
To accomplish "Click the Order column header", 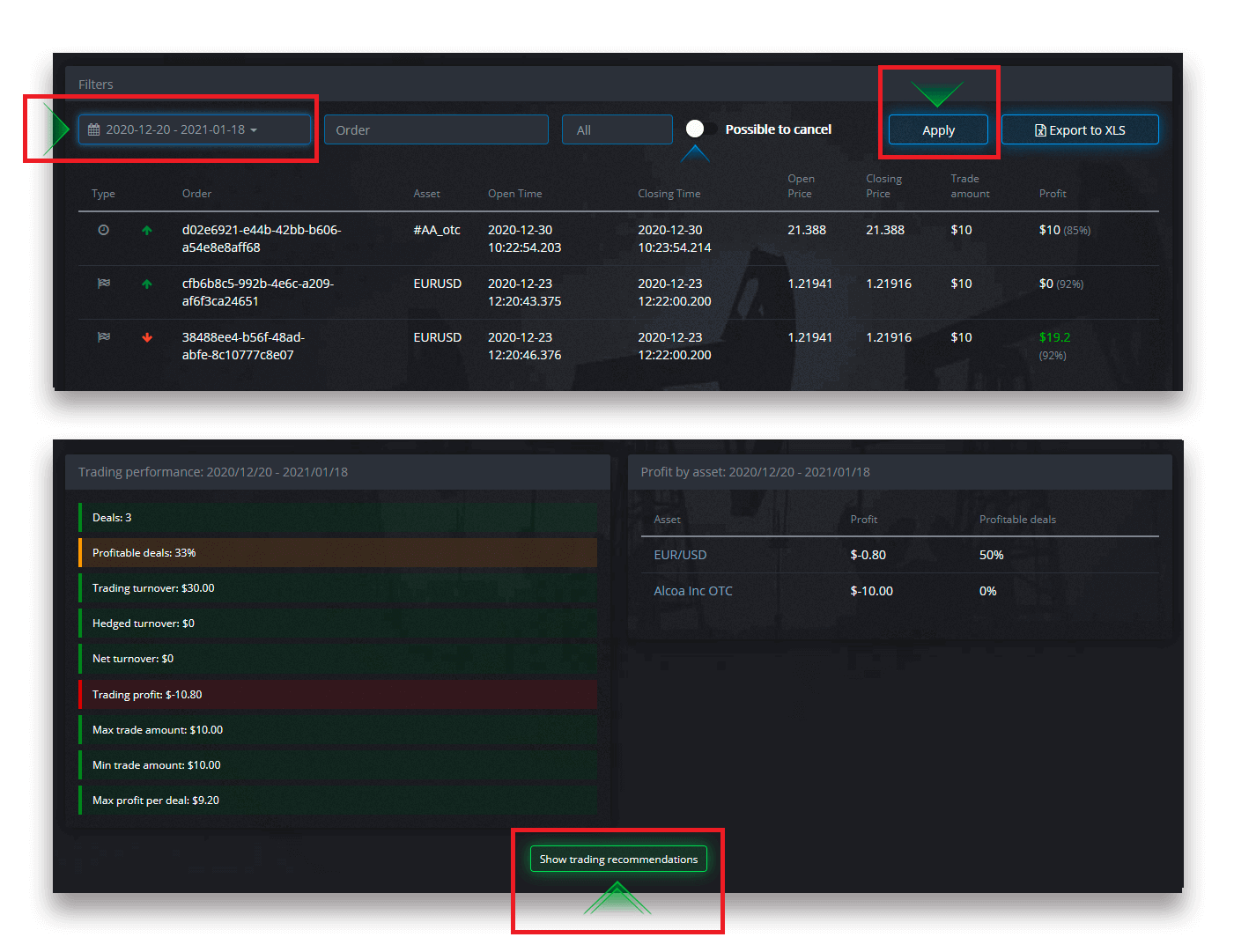I will [x=196, y=194].
